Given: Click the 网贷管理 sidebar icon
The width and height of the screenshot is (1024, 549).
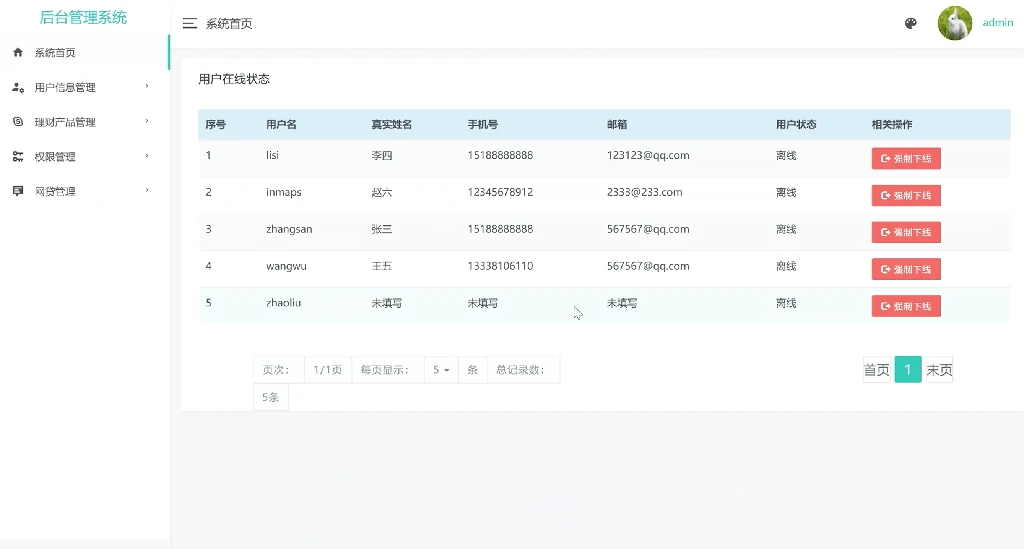Looking at the screenshot, I should pyautogui.click(x=18, y=191).
